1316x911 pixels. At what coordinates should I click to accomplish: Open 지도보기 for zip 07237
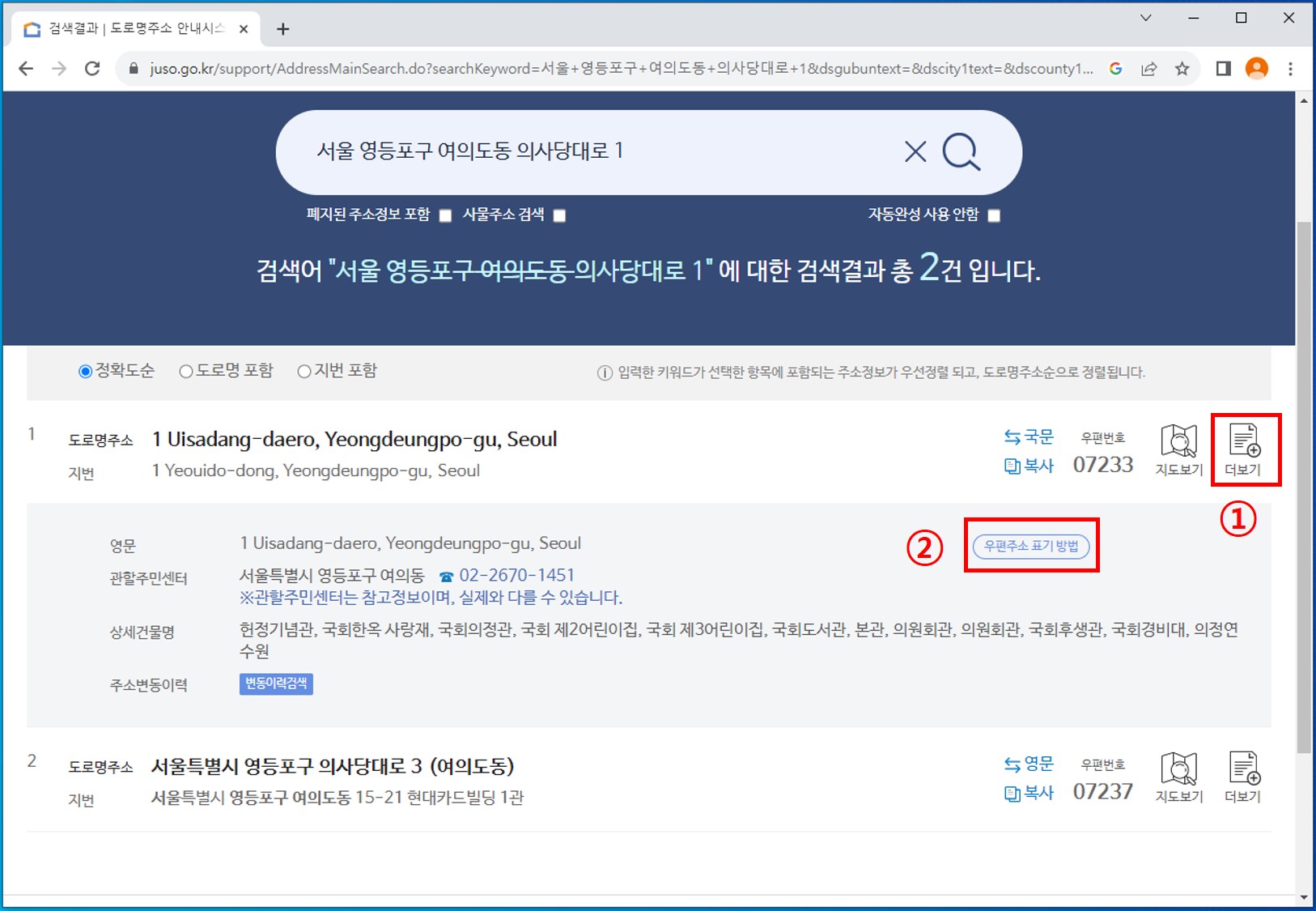(x=1179, y=777)
